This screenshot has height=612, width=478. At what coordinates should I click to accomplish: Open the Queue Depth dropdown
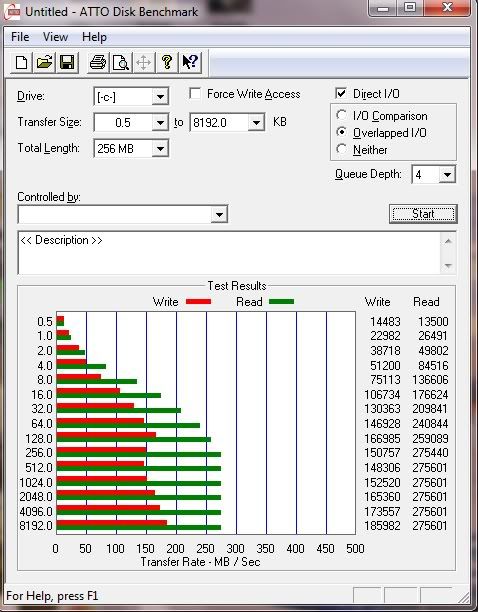pyautogui.click(x=447, y=174)
